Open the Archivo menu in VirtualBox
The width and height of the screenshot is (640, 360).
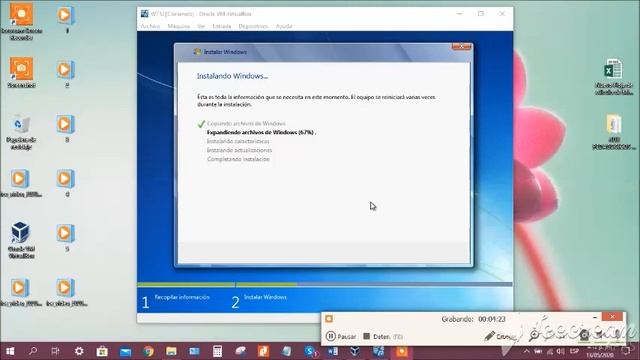[150, 26]
